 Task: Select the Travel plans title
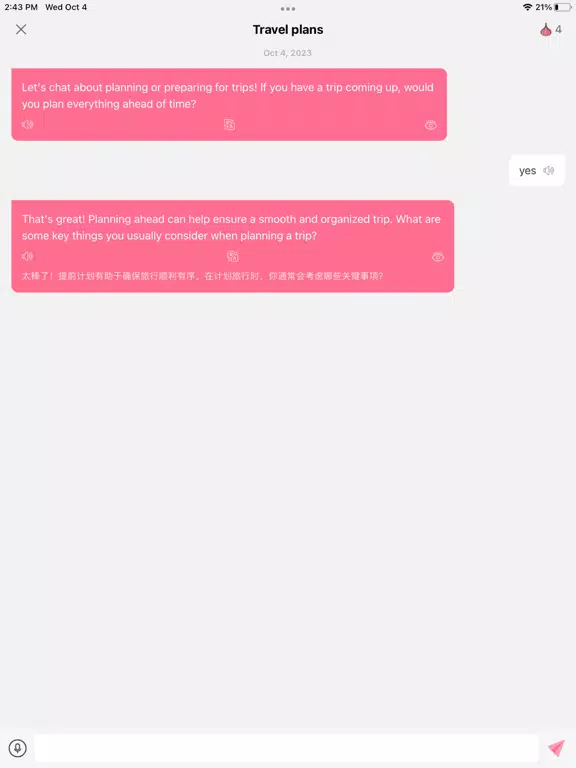click(288, 30)
